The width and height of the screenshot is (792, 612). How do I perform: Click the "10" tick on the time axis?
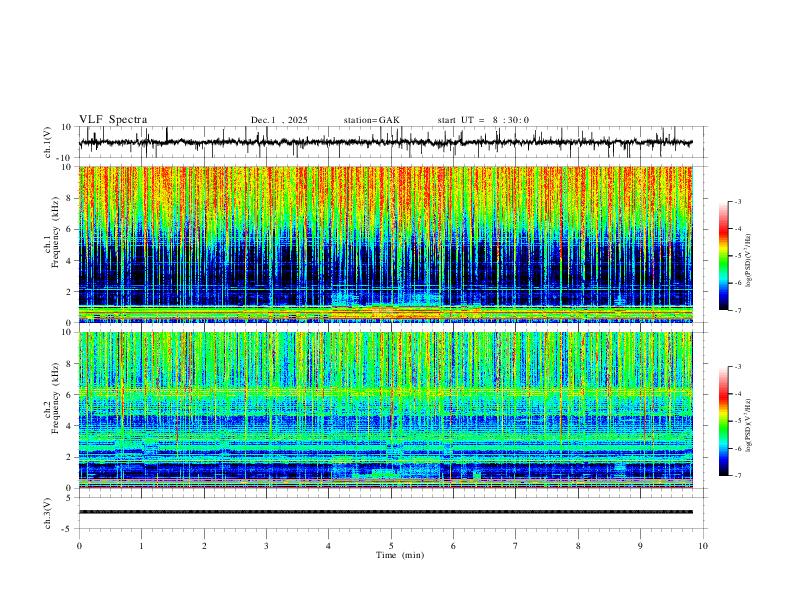(703, 546)
